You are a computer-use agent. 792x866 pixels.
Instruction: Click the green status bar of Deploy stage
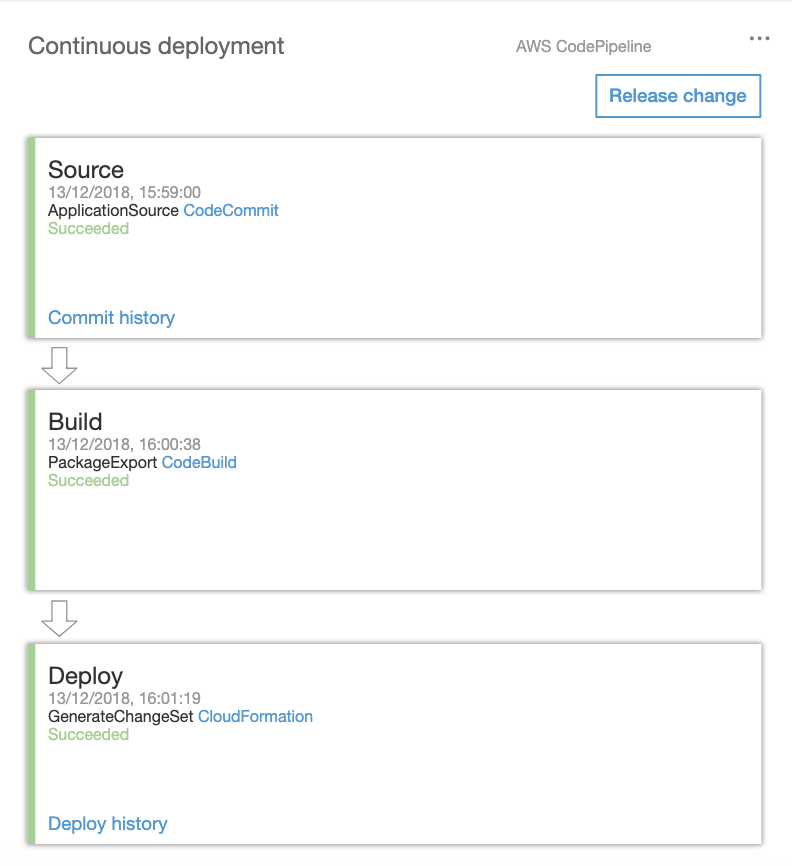[31, 743]
